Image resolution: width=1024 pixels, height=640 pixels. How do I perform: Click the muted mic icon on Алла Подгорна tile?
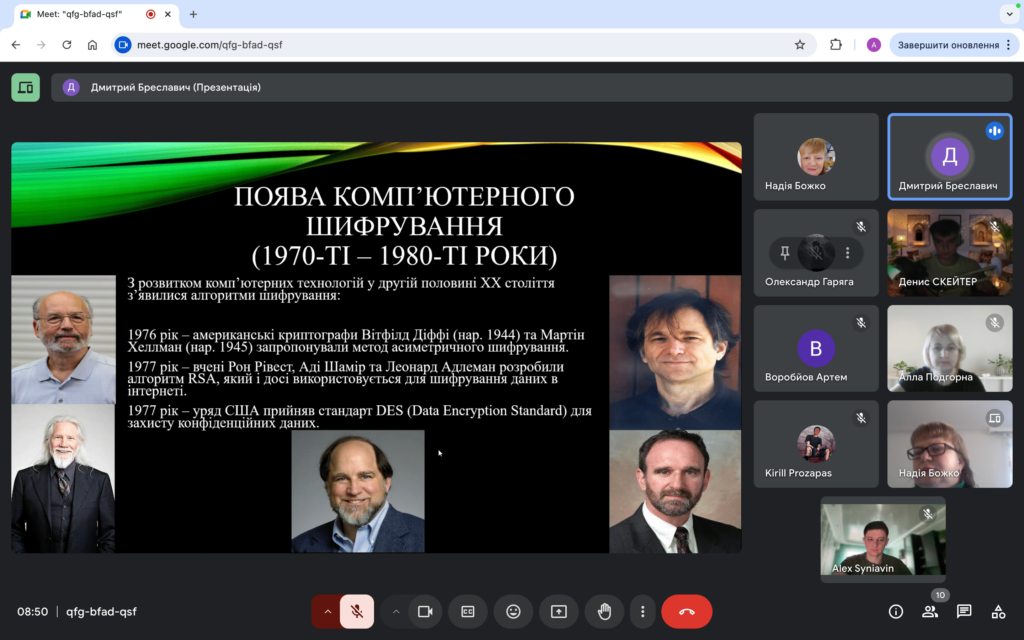[x=995, y=323]
